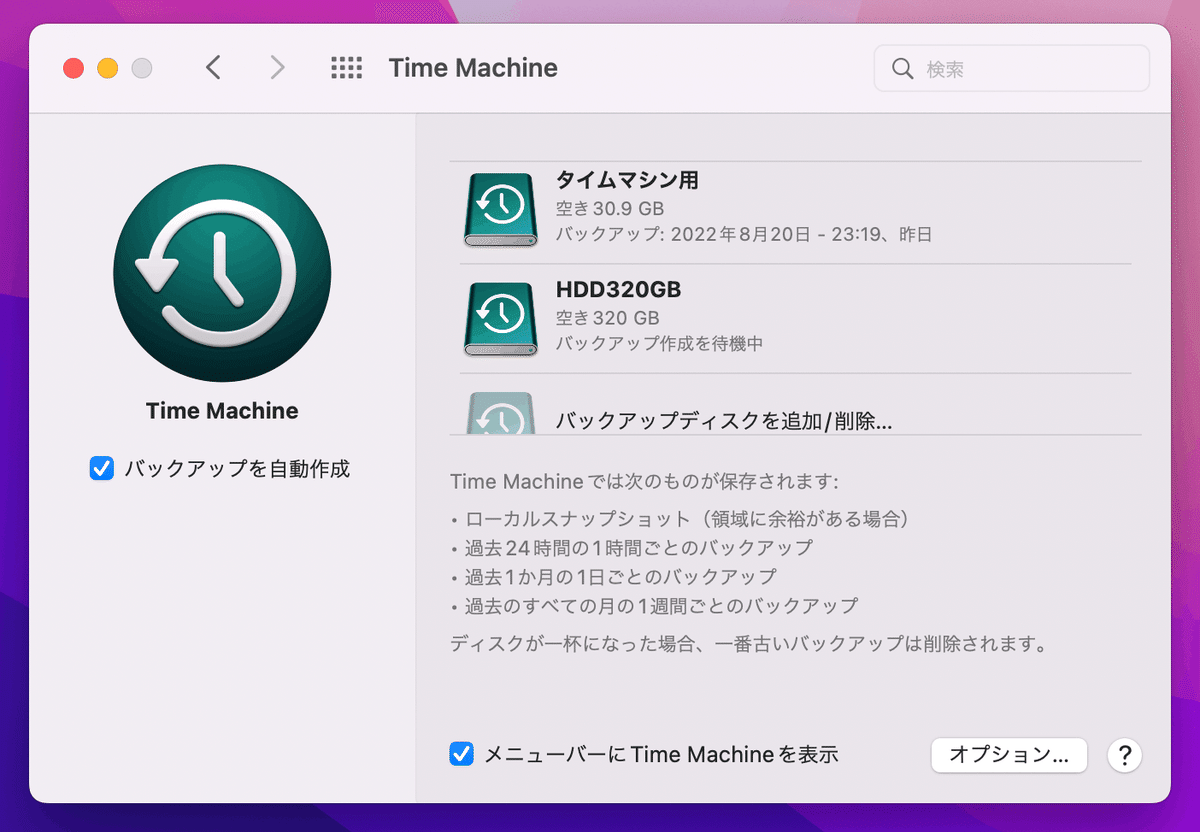This screenshot has height=832, width=1200.
Task: Click the ローカルスナップショット bullet line
Action: point(680,519)
